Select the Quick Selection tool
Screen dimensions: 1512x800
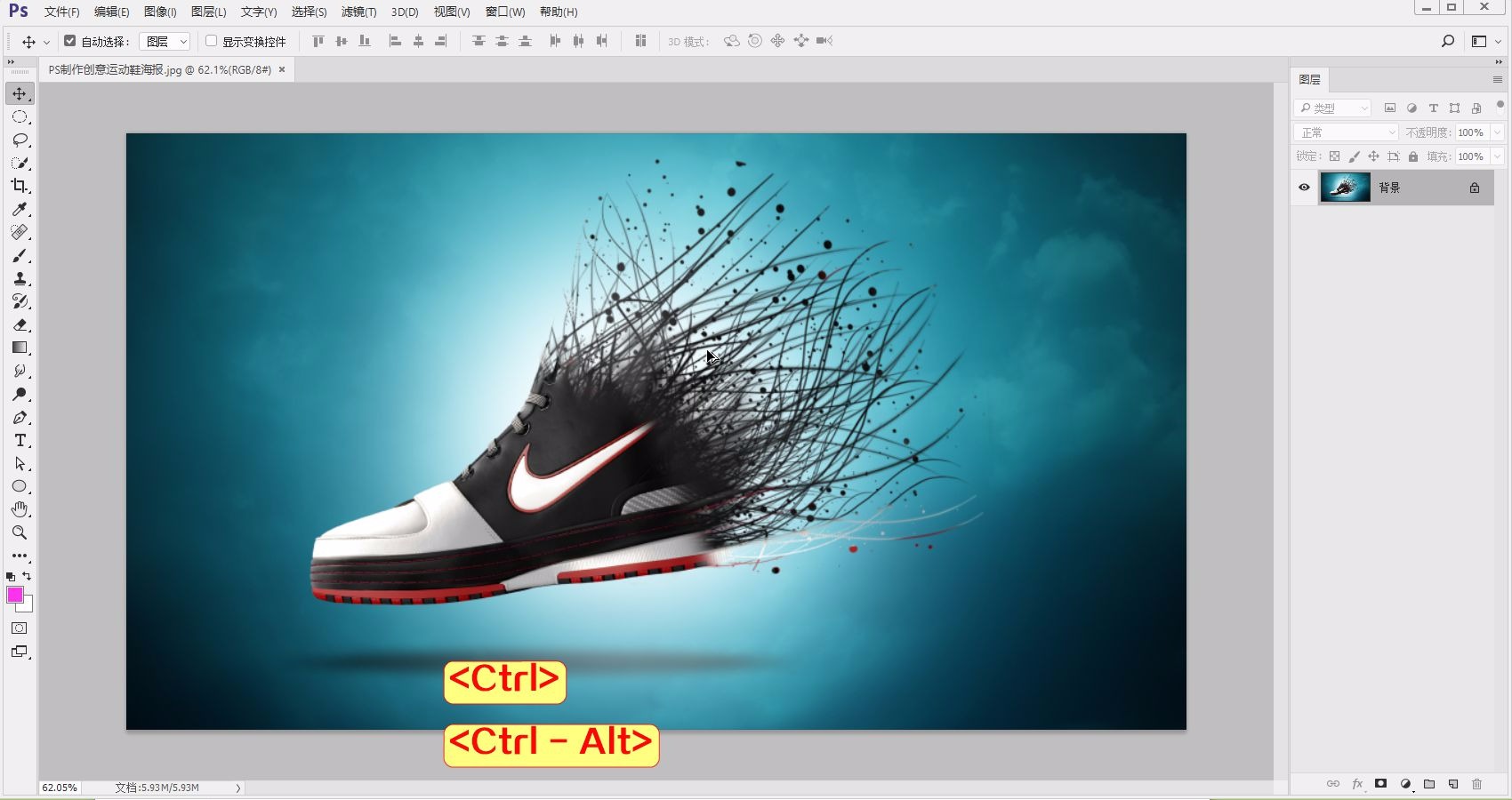click(20, 164)
